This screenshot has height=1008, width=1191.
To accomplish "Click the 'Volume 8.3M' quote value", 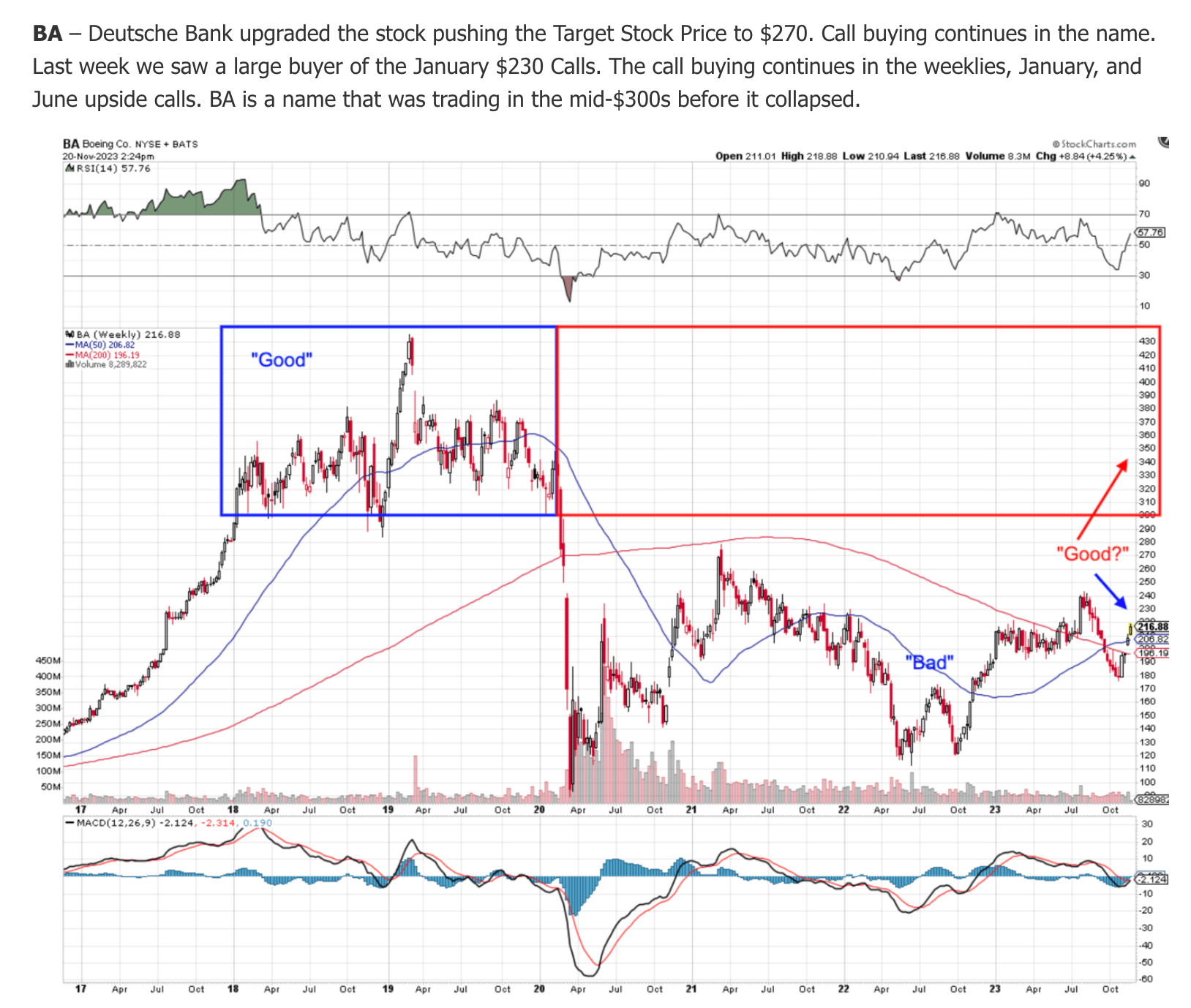I will click(x=998, y=157).
